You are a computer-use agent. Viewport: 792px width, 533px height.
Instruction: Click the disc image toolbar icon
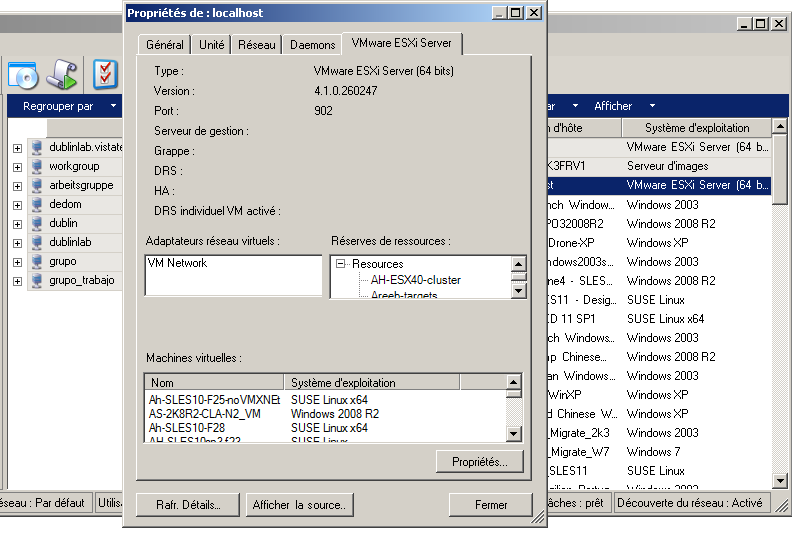pyautogui.click(x=22, y=74)
